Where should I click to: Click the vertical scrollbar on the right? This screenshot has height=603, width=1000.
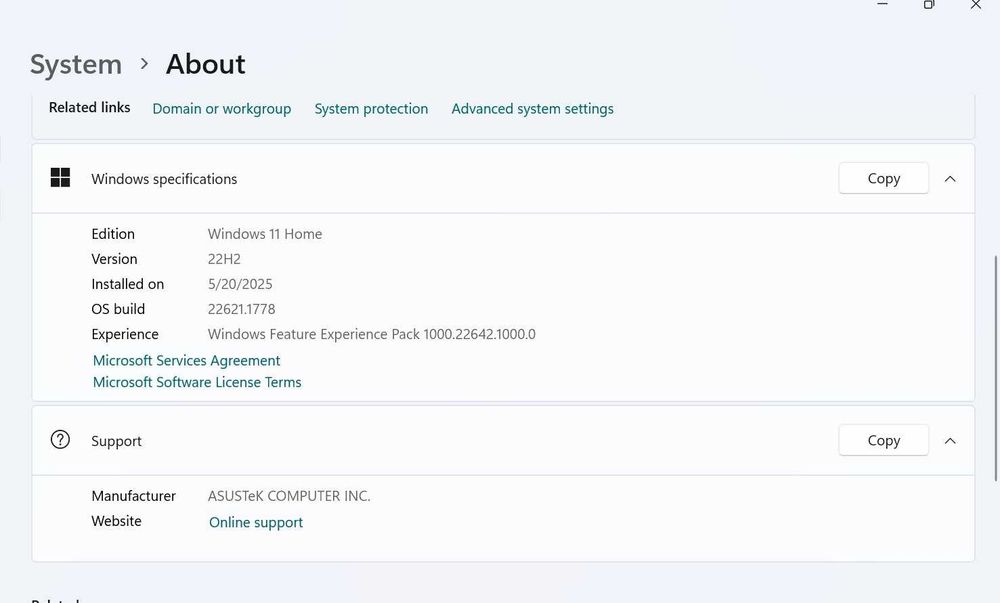click(x=994, y=330)
